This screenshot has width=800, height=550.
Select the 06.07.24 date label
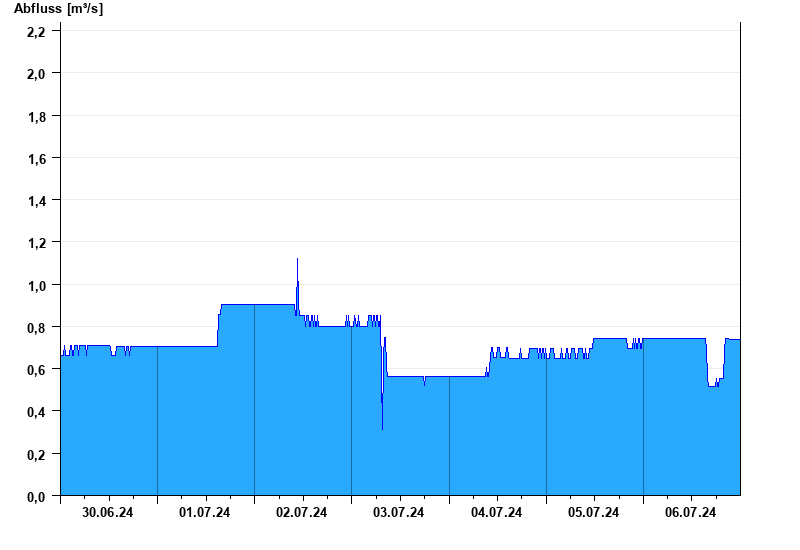coord(690,512)
